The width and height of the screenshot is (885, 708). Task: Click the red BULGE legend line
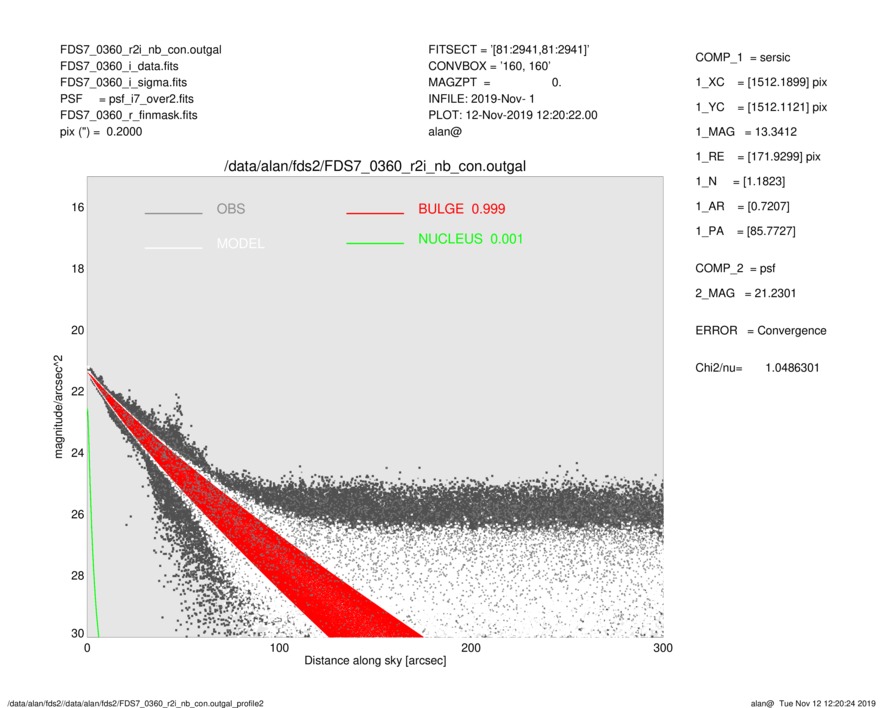tap(375, 213)
